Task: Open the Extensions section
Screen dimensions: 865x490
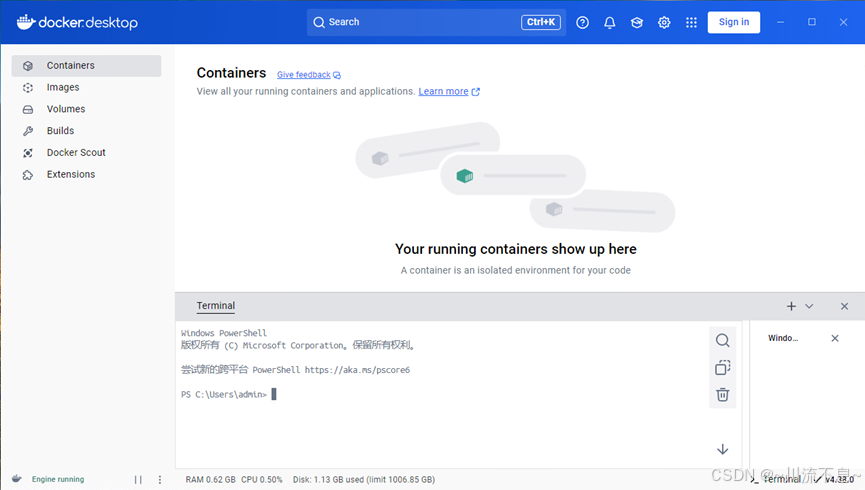Action: [86, 174]
